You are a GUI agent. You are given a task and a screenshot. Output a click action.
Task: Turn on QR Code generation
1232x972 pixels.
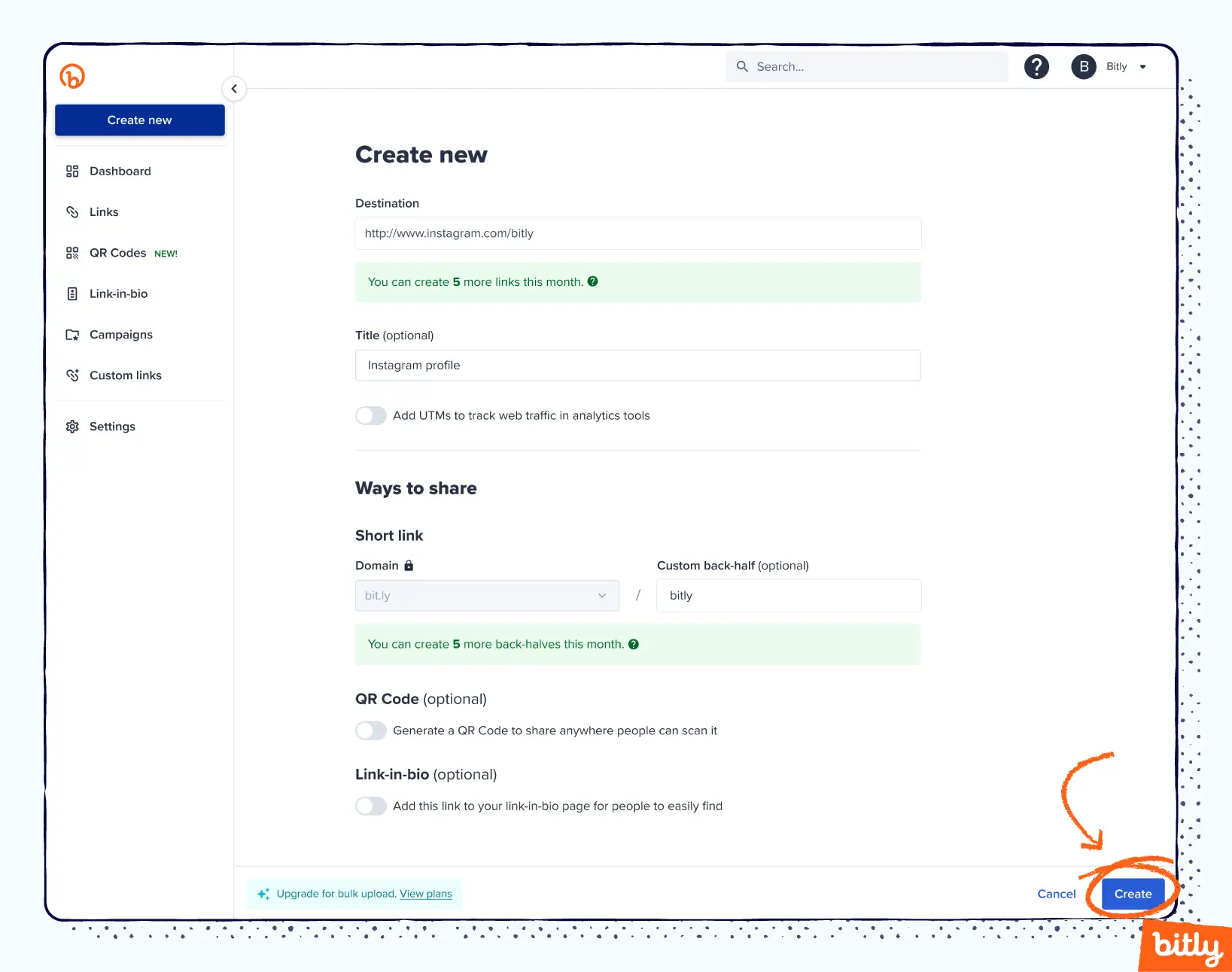370,731
